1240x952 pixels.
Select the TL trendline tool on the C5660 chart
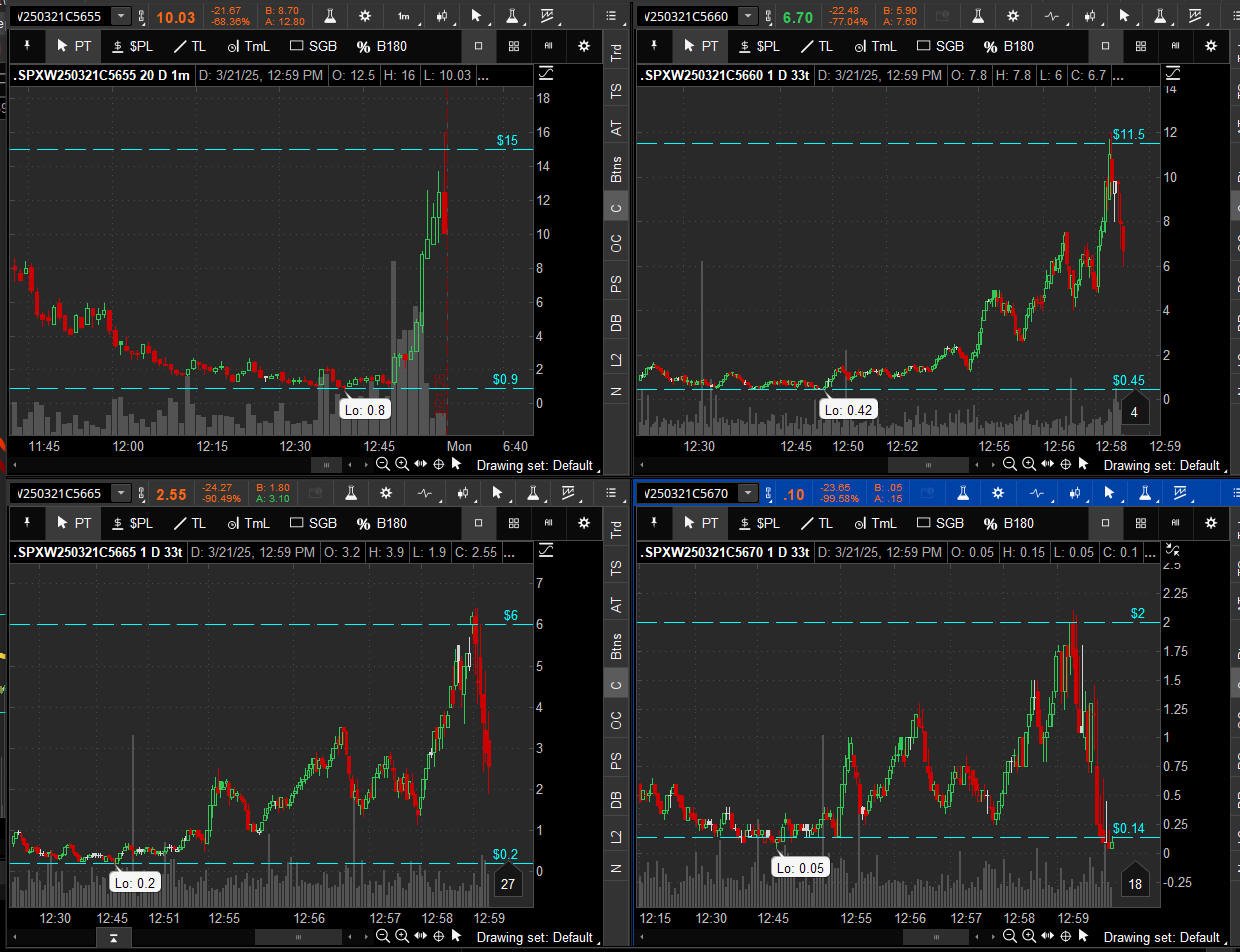click(x=816, y=46)
